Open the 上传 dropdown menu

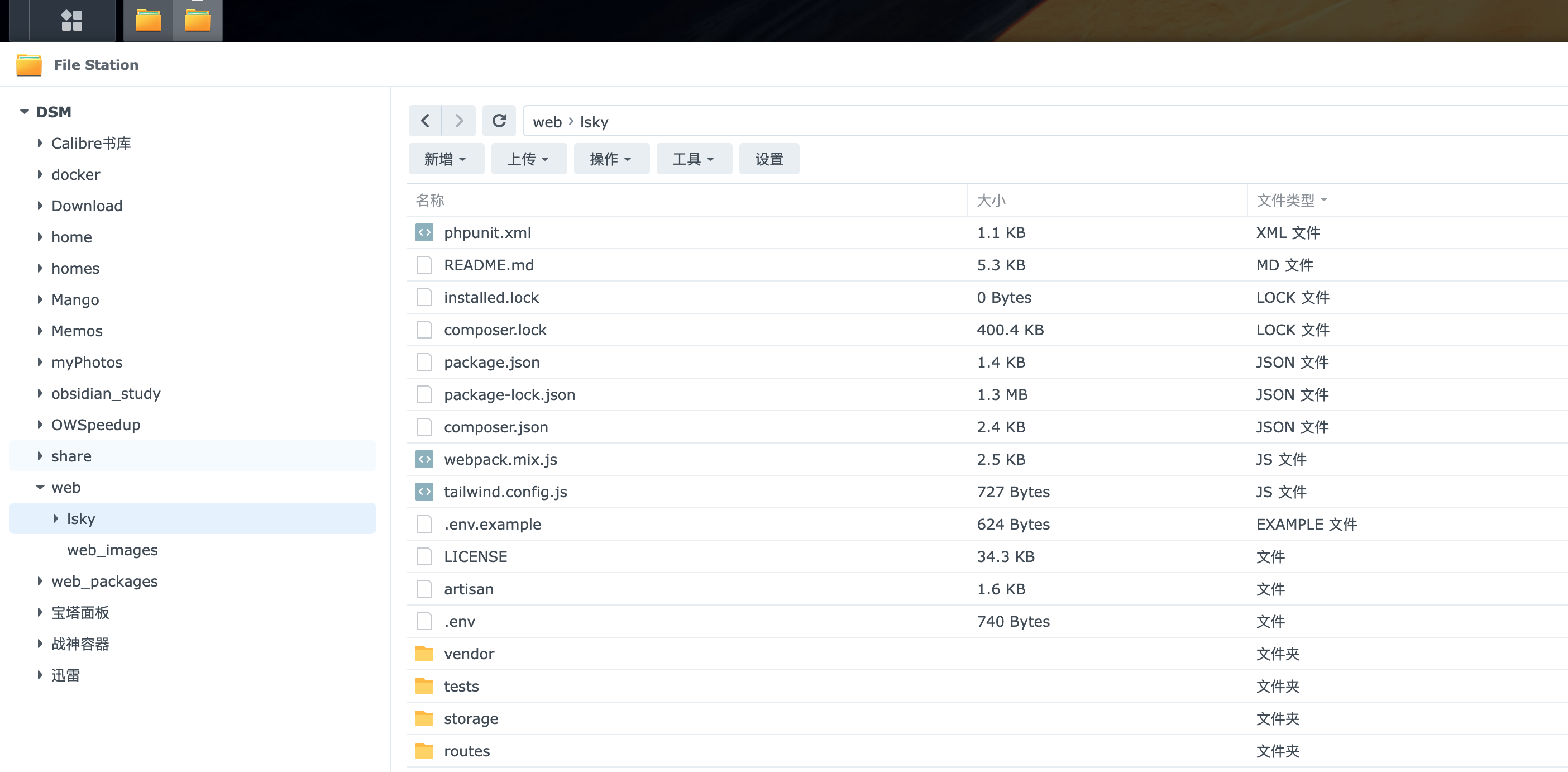tap(528, 160)
